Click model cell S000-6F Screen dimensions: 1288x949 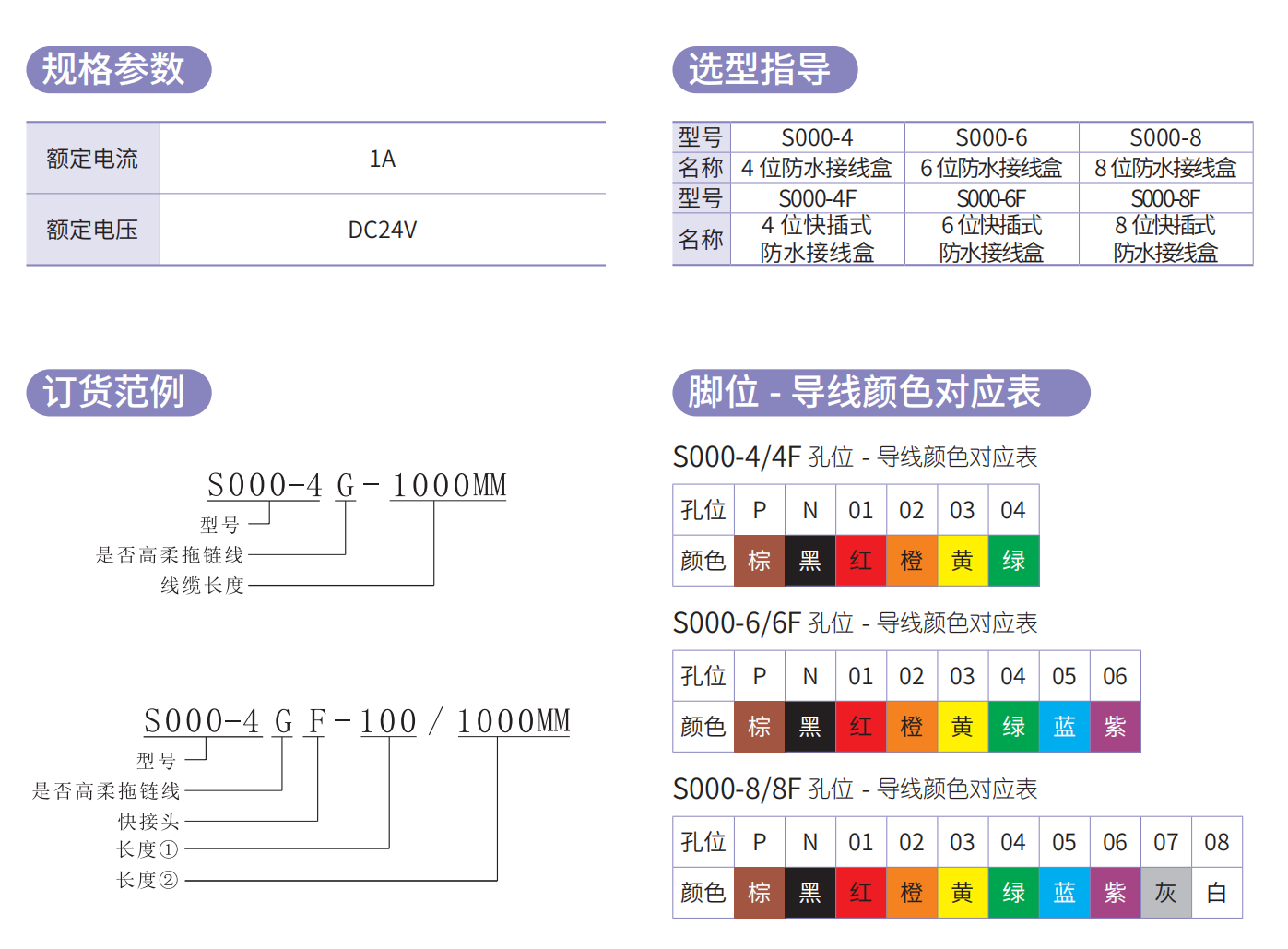coord(992,198)
